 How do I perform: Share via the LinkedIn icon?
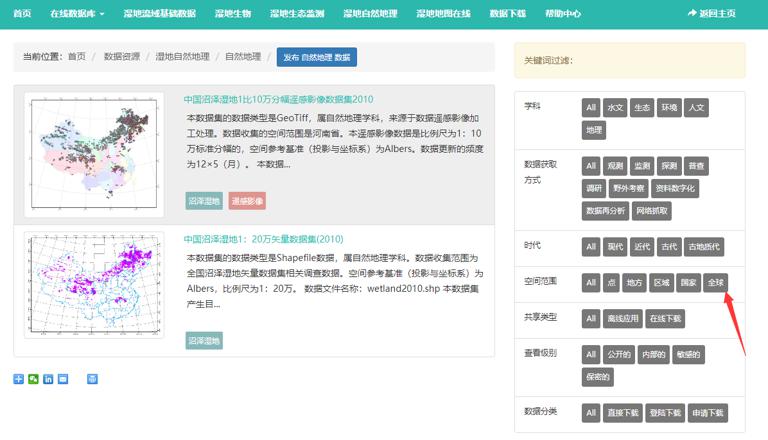click(48, 379)
